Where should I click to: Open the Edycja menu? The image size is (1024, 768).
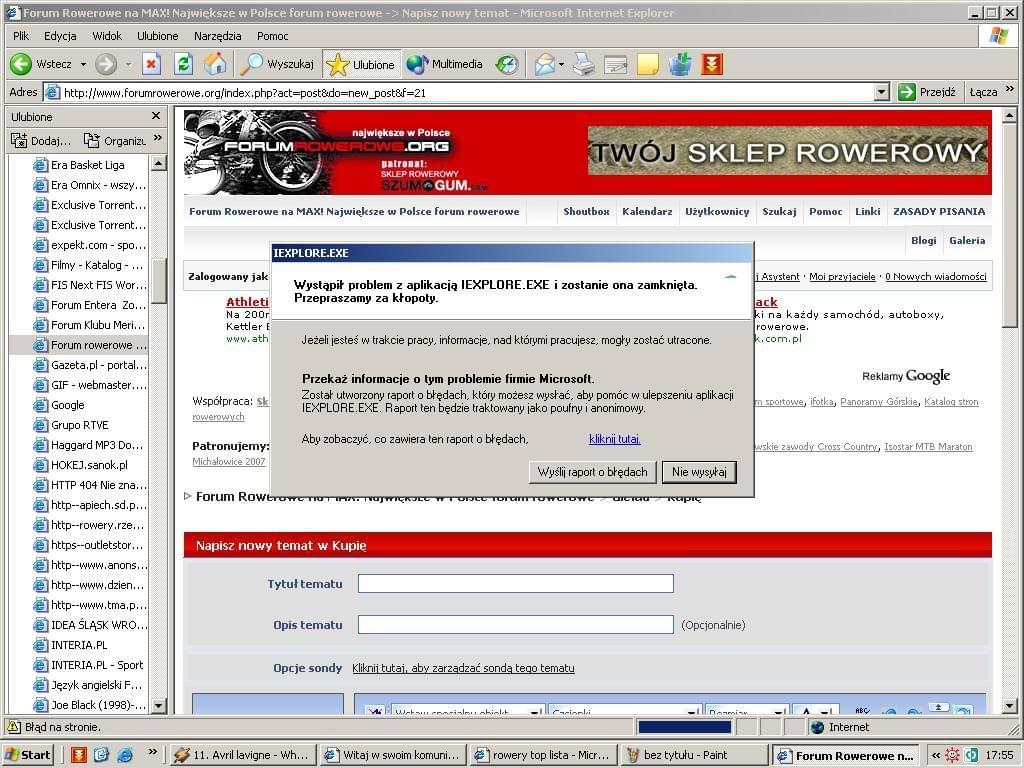60,36
